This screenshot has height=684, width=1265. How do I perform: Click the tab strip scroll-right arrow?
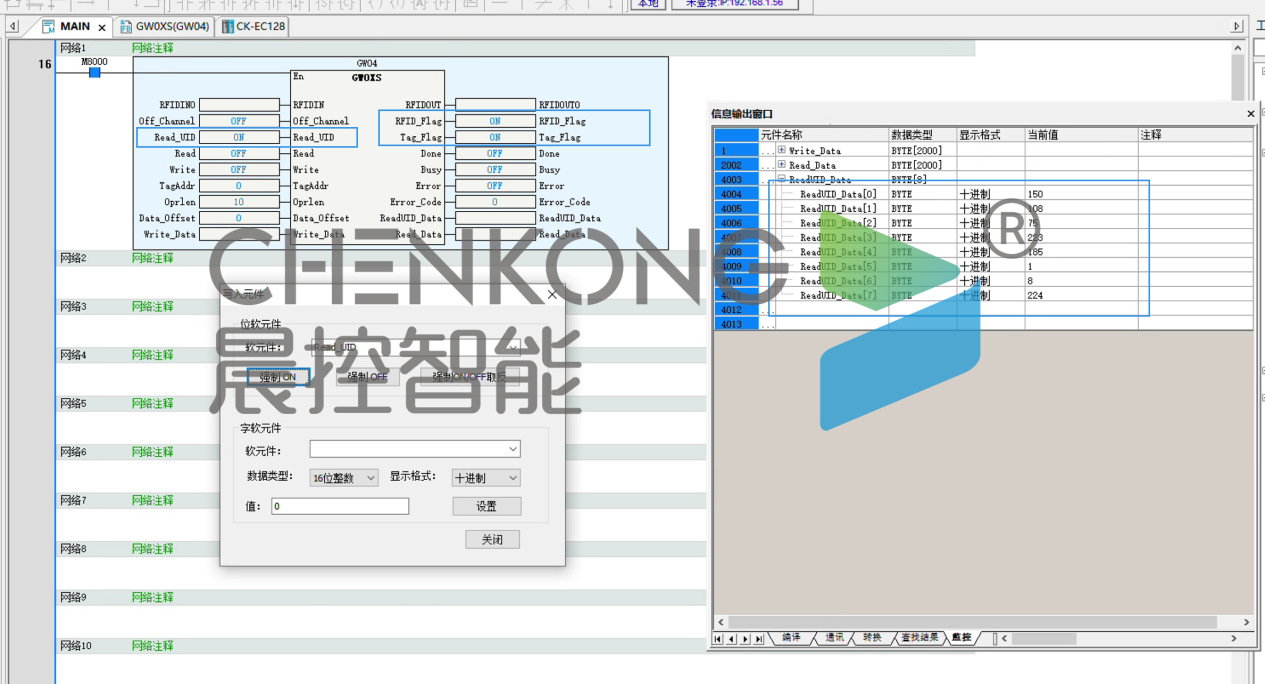pyautogui.click(x=1237, y=27)
